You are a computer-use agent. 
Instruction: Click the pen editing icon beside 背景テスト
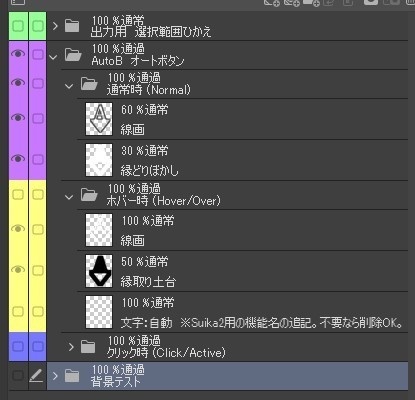point(36,376)
